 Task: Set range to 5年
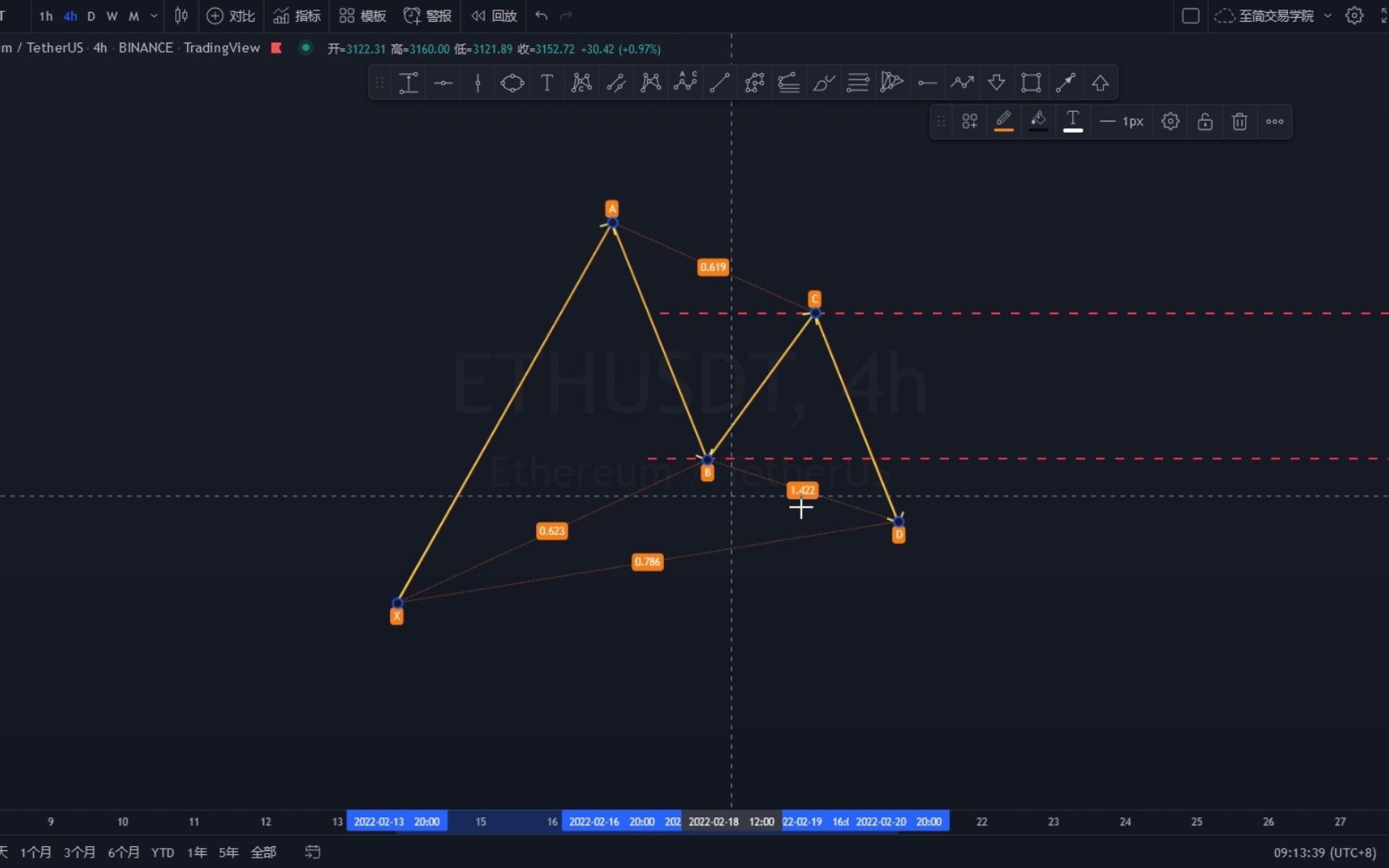[229, 852]
